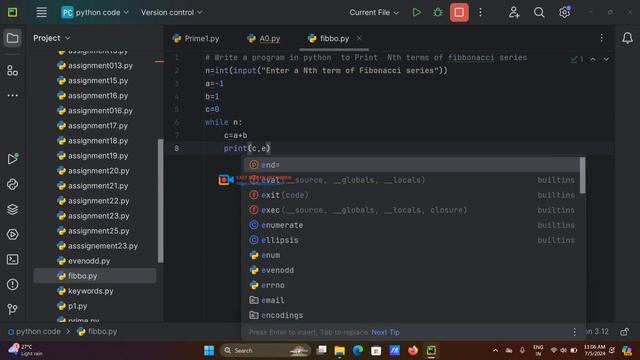Open asssignement23.py in project tree
Viewport: 640px width, 360px height.
click(97, 246)
